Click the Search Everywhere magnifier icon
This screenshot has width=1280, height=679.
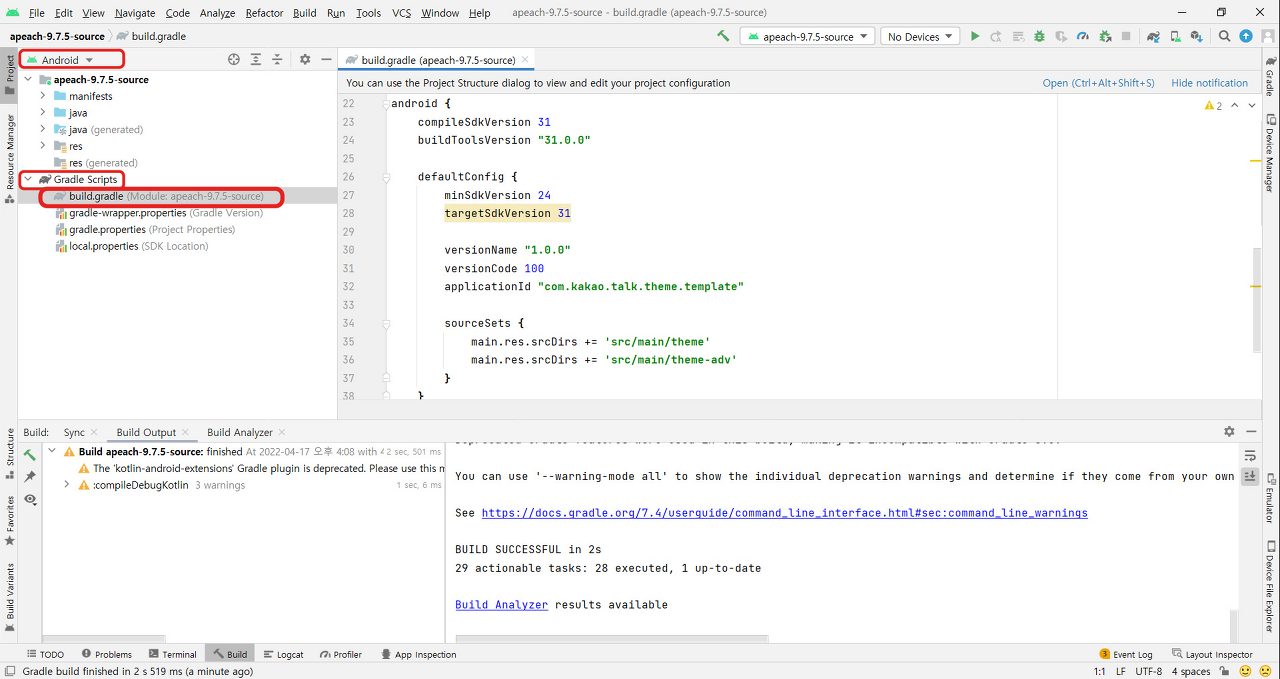point(1224,35)
